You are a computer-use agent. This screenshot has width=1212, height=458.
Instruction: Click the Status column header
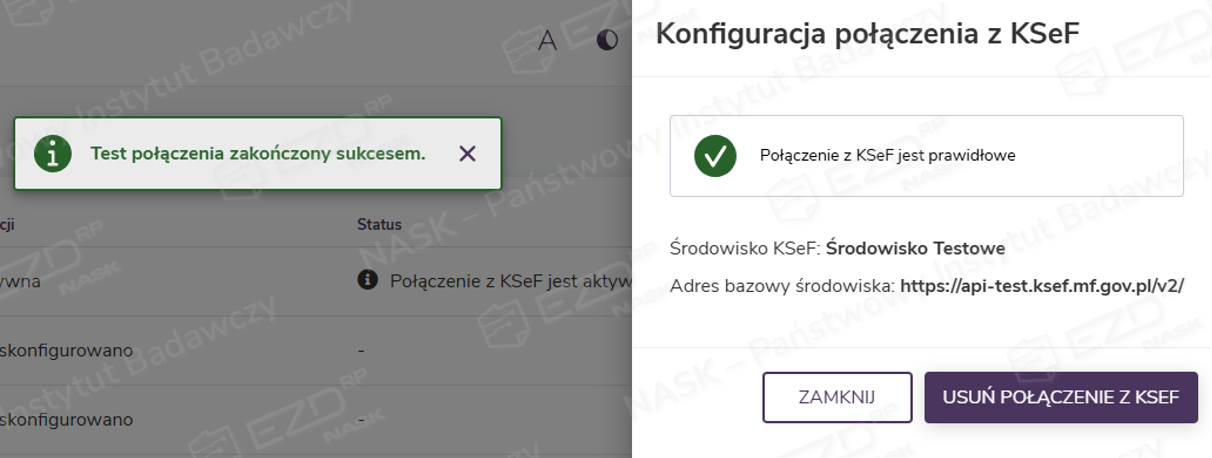tap(379, 225)
